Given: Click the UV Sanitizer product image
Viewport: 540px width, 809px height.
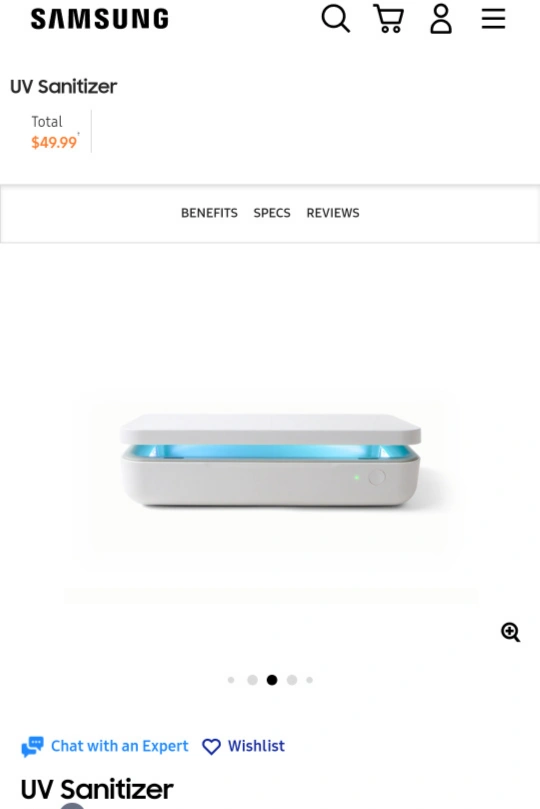Looking at the screenshot, I should pos(270,460).
